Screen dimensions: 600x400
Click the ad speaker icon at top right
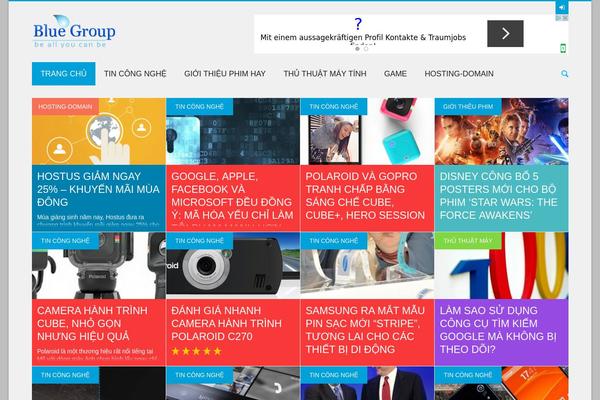pos(562,7)
